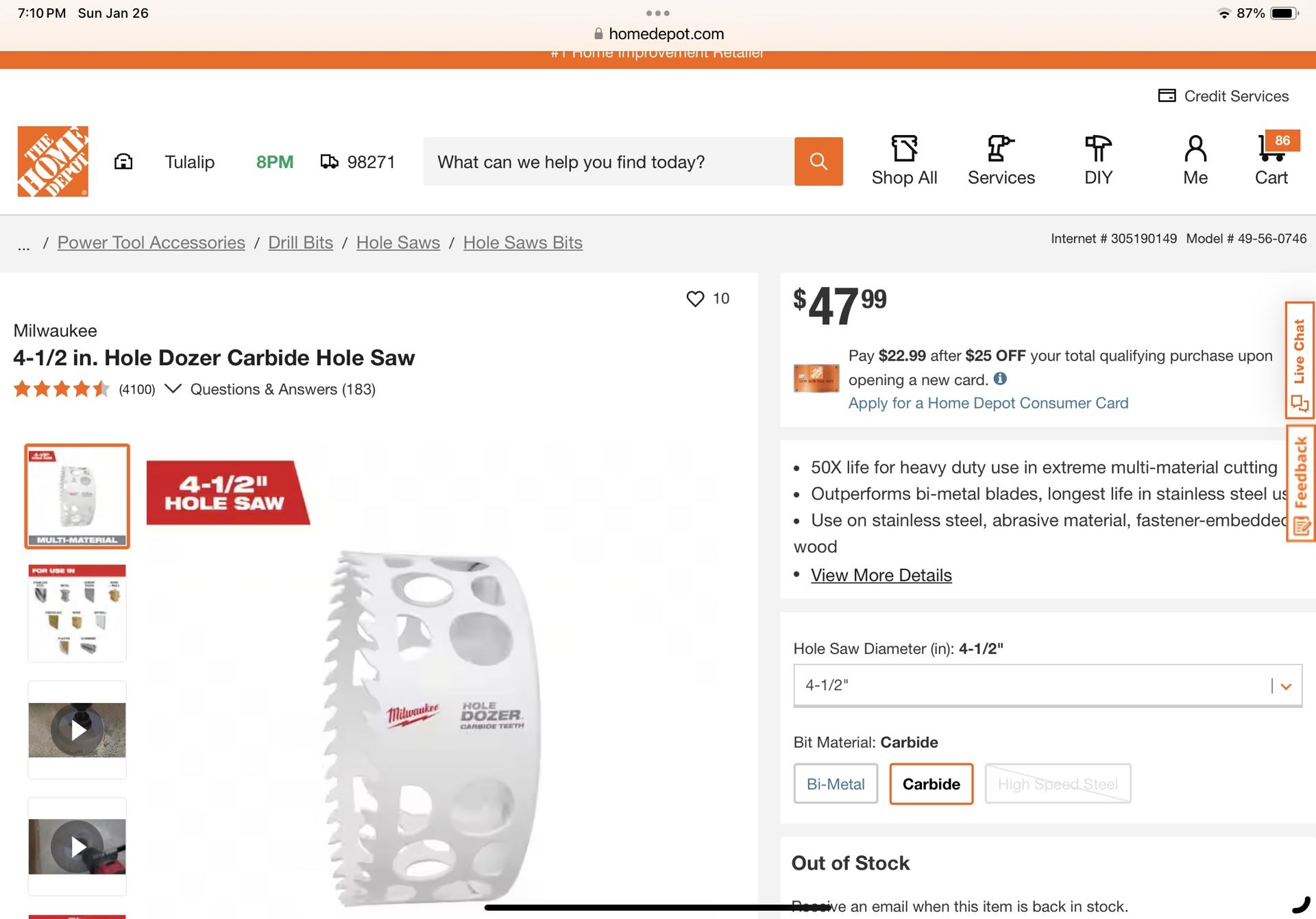Click the card offer info icon
This screenshot has height=919, width=1316.
pyautogui.click(x=1000, y=379)
